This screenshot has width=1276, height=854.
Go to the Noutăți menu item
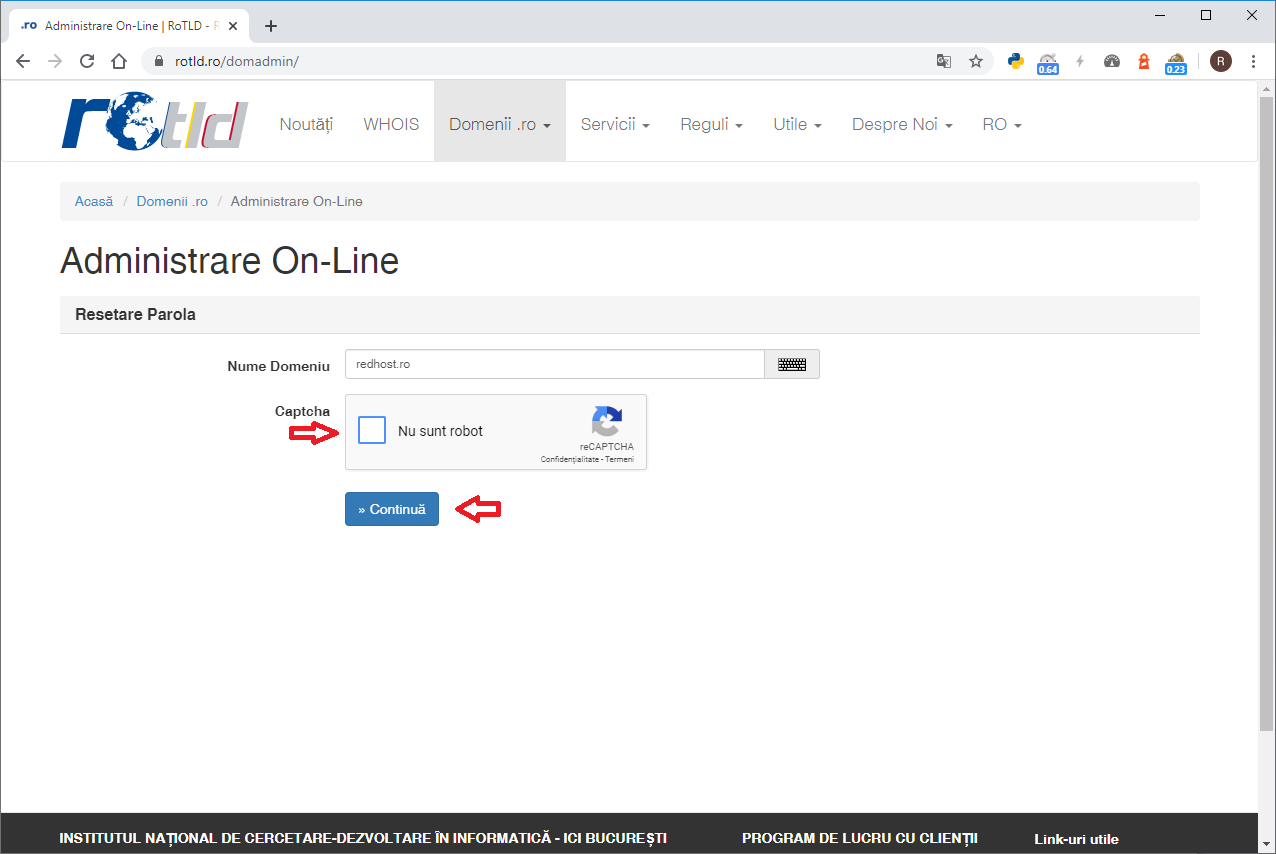[x=306, y=125]
